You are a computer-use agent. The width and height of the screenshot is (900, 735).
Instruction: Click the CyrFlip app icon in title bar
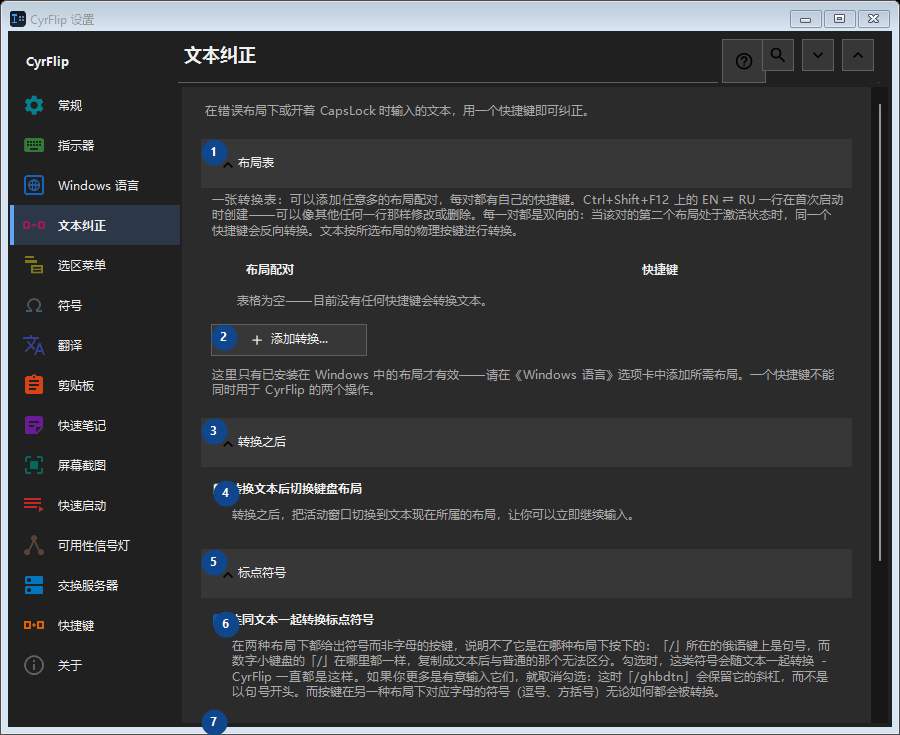click(18, 19)
